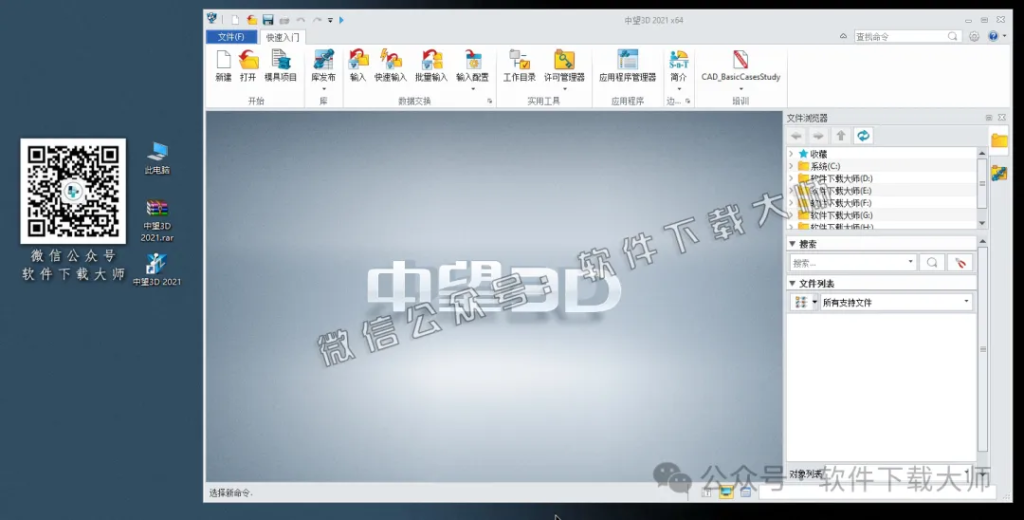
Task: Click the back arrow in 文件浏览器
Action: (796, 136)
